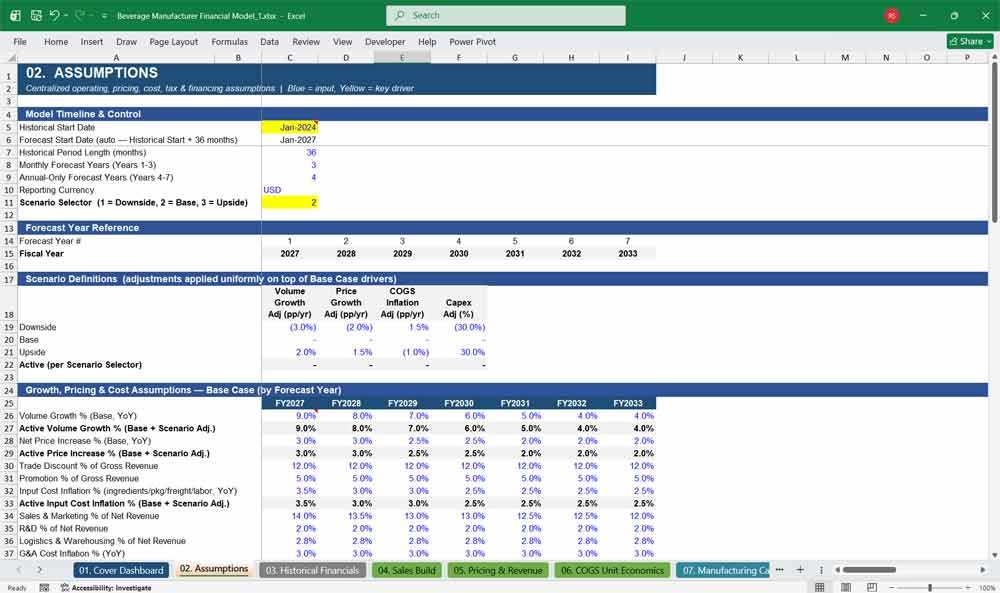1000x593 pixels.
Task: Open the Power Pivot ribbon tab
Action: pos(473,41)
